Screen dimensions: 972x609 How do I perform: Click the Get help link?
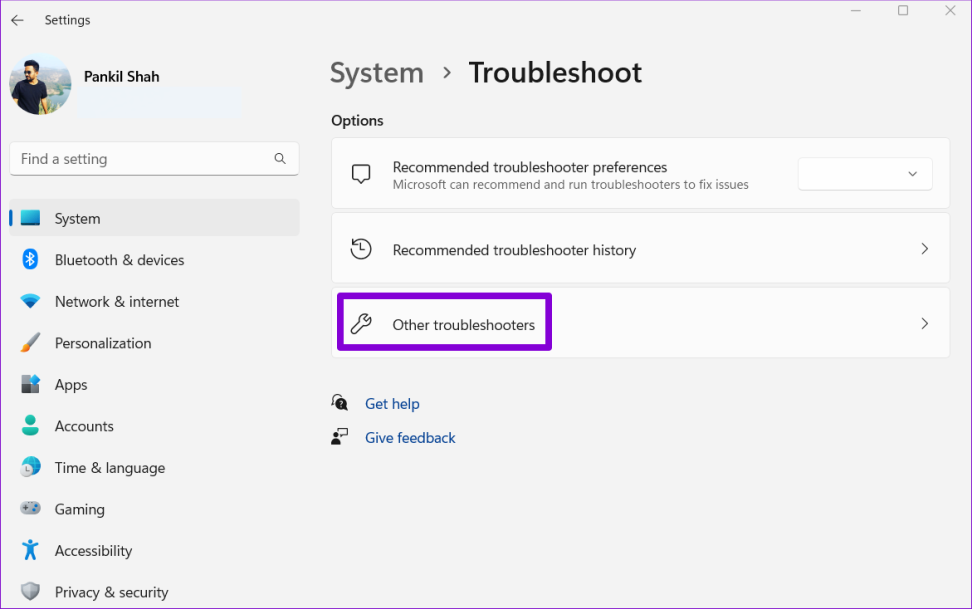point(392,403)
